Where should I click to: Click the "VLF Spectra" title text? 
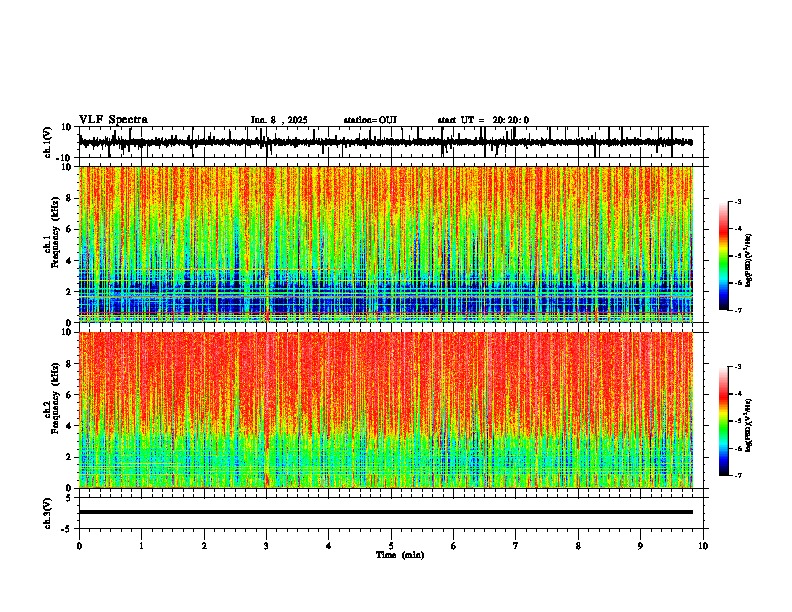pos(113,120)
